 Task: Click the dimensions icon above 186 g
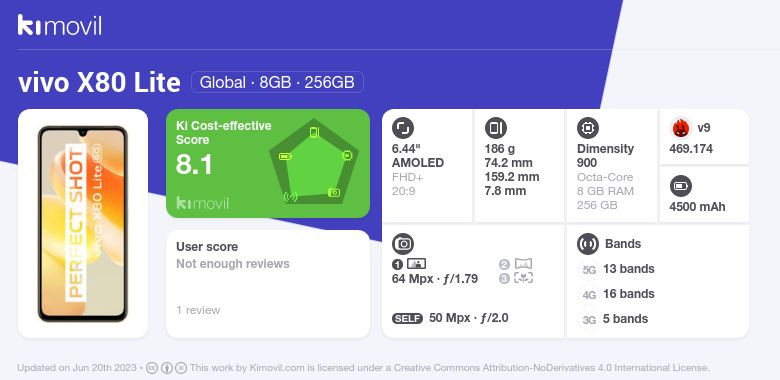(x=496, y=128)
